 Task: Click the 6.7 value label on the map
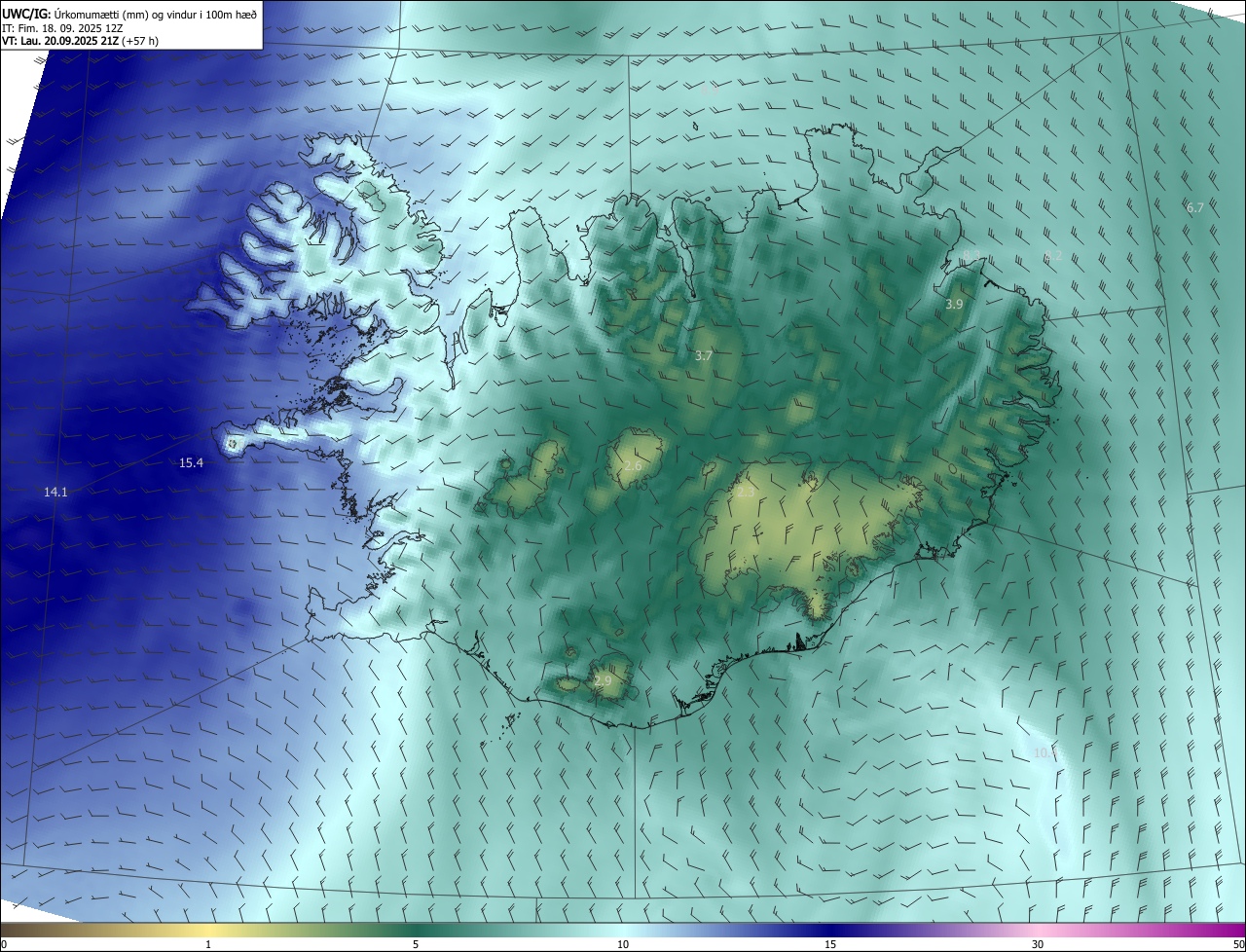click(x=1195, y=208)
